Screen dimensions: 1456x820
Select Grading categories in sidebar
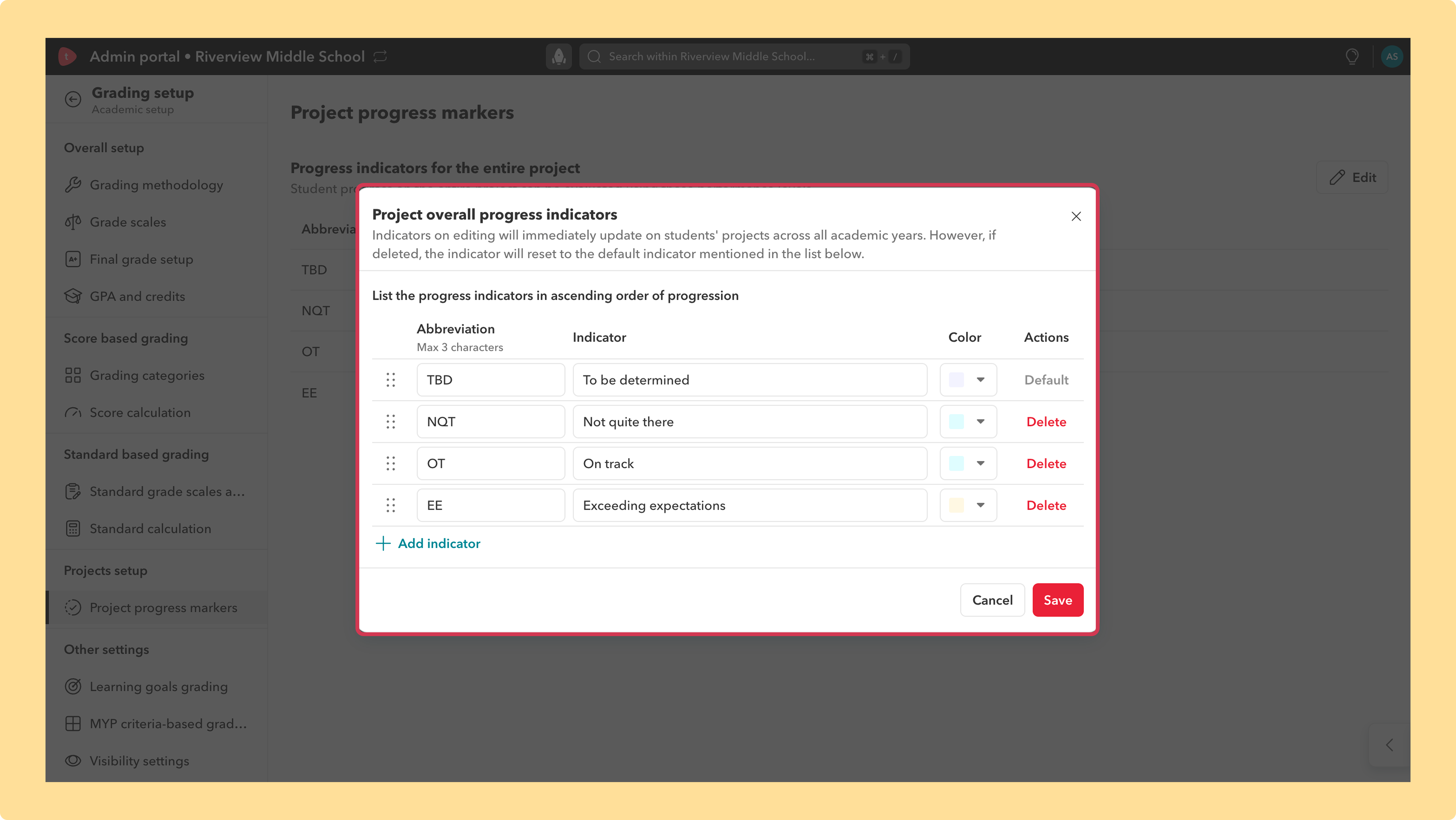click(157, 375)
